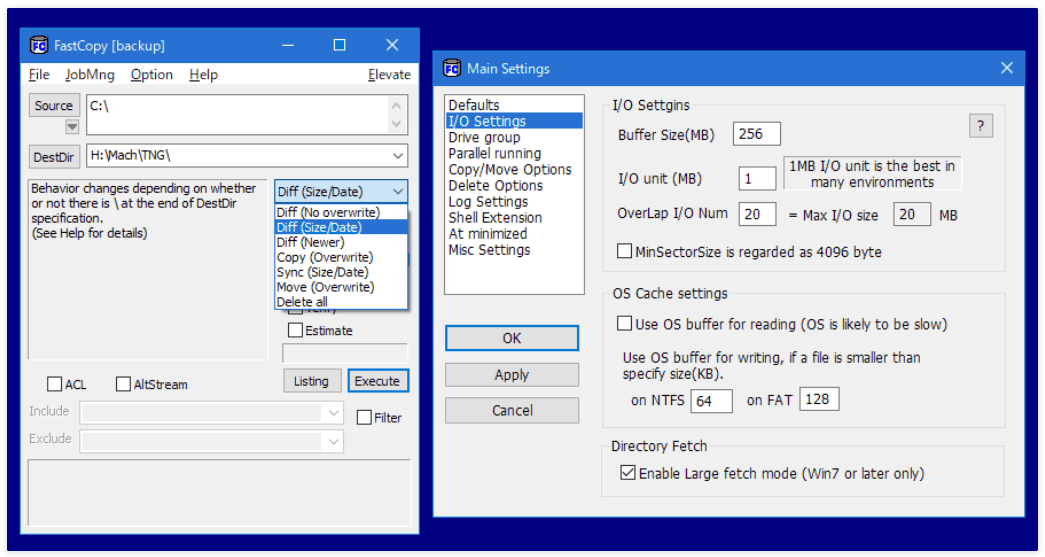This screenshot has height=557, width=1045.
Task: Open the JobMng menu
Action: 90,75
